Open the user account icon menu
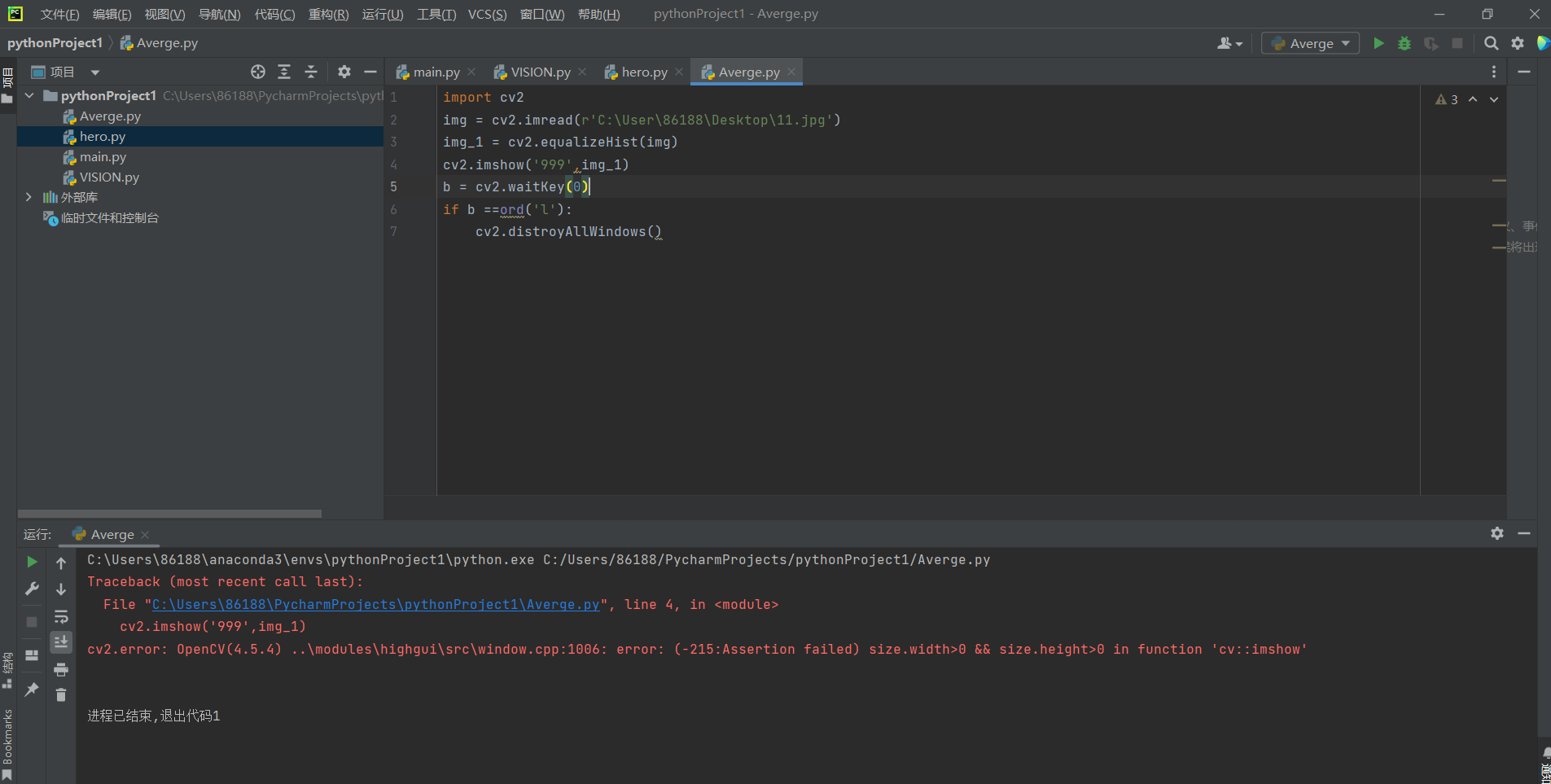1551x784 pixels. coord(1229,43)
